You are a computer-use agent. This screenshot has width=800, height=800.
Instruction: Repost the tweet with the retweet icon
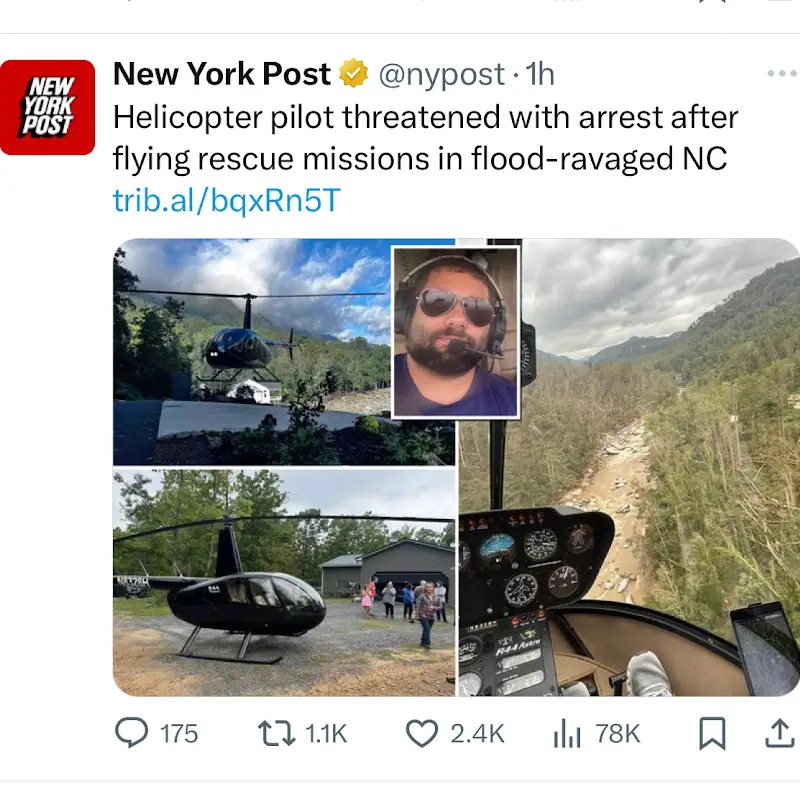[275, 734]
